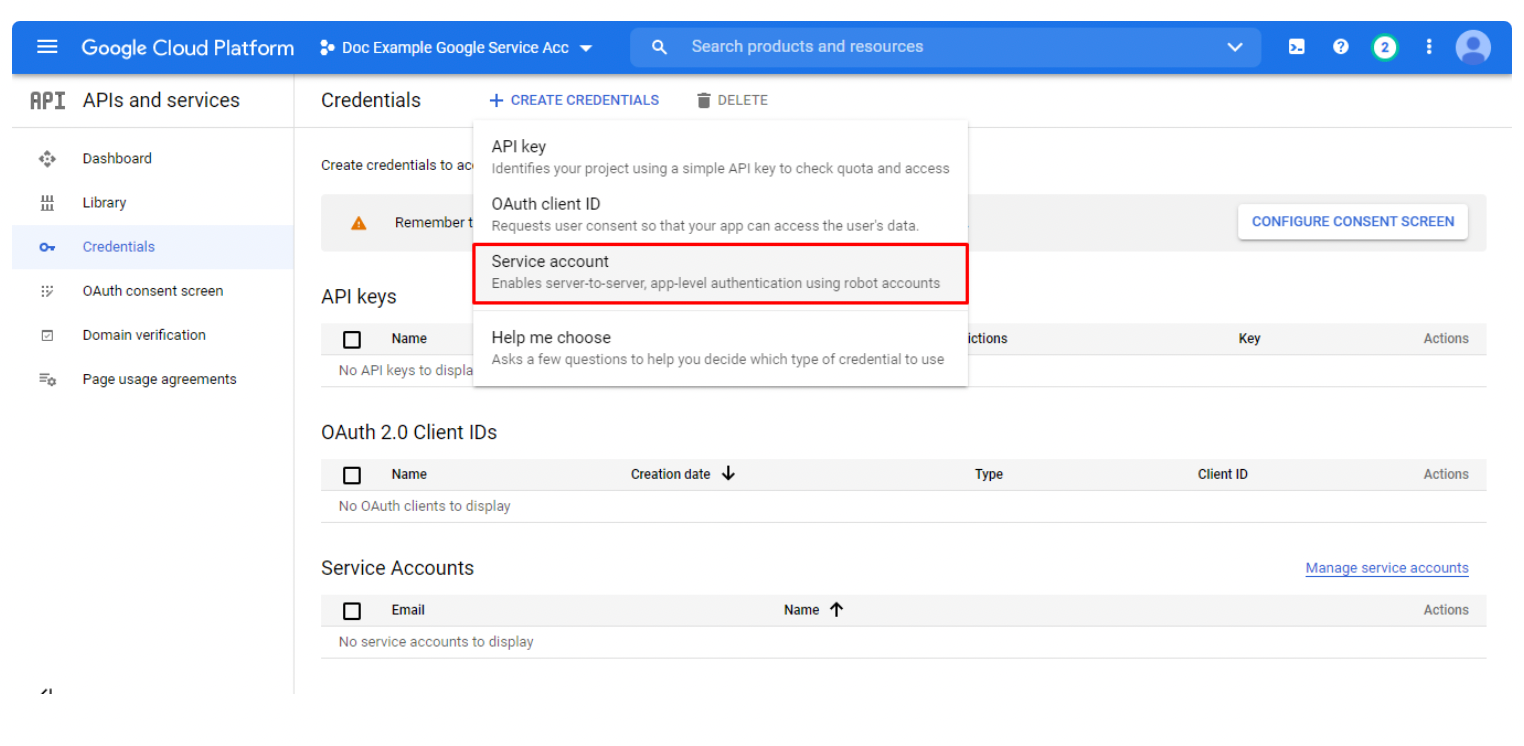Go to OAuth consent screen page
The width and height of the screenshot is (1524, 746).
point(153,291)
